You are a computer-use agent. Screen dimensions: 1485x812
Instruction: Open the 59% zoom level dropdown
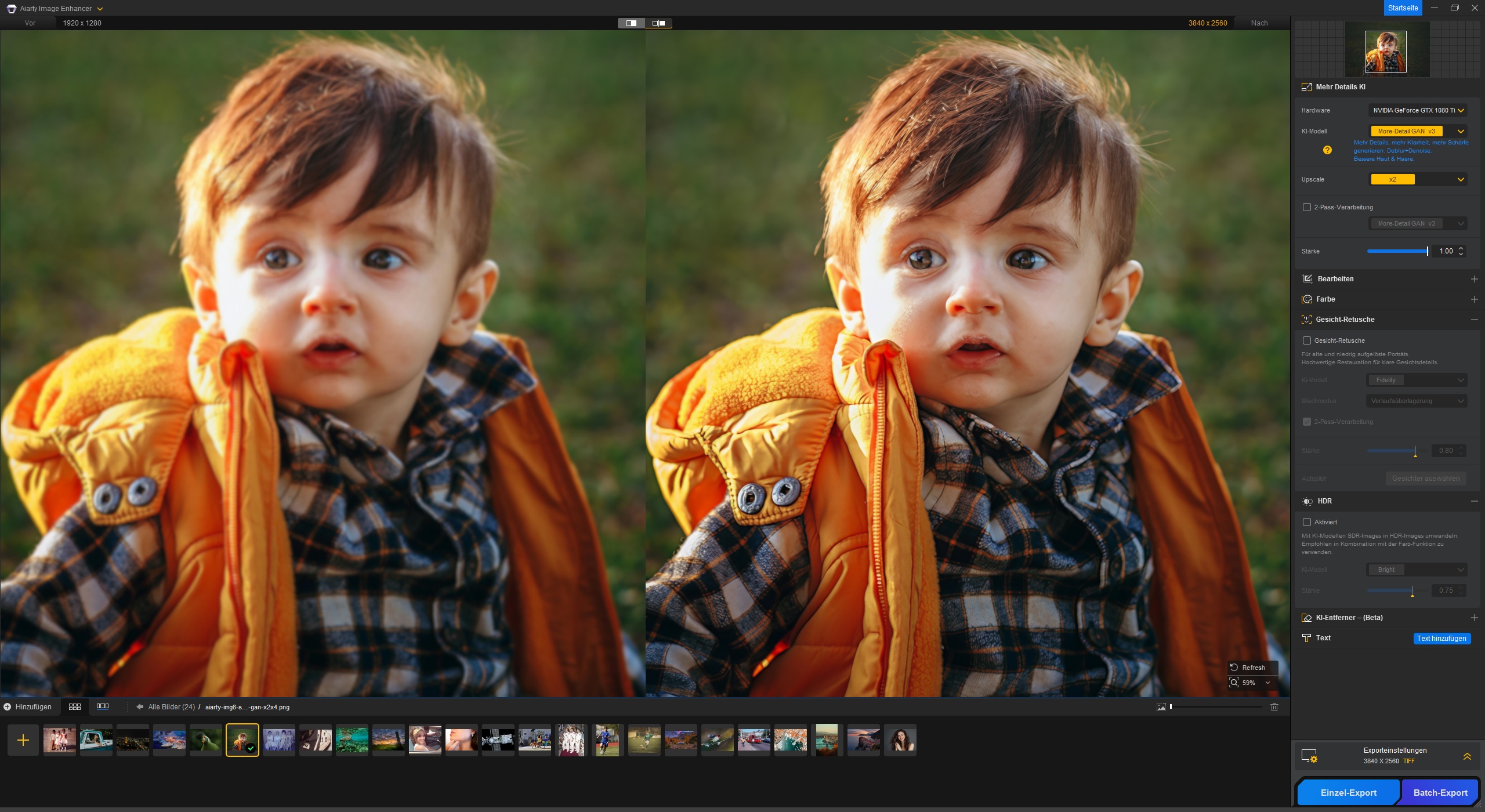(1268, 683)
